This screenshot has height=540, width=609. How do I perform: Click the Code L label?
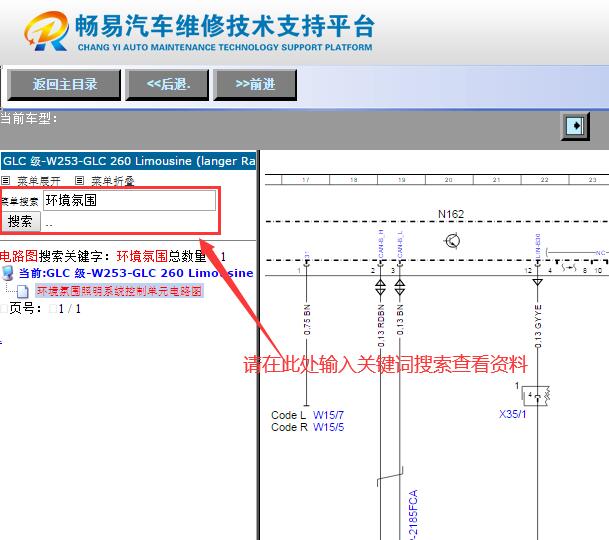289,415
